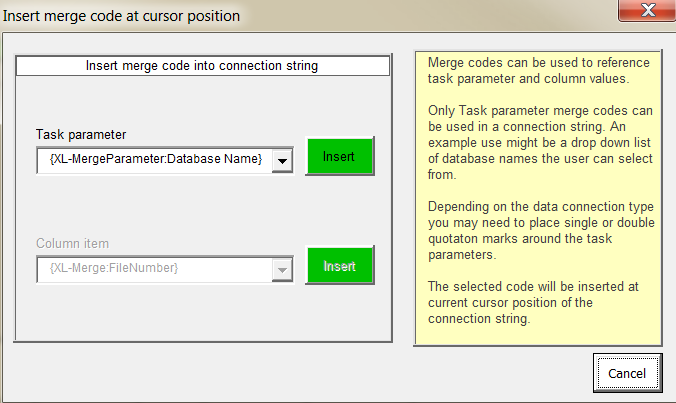Expand the Column item dropdown arrow
The image size is (676, 403).
click(282, 270)
